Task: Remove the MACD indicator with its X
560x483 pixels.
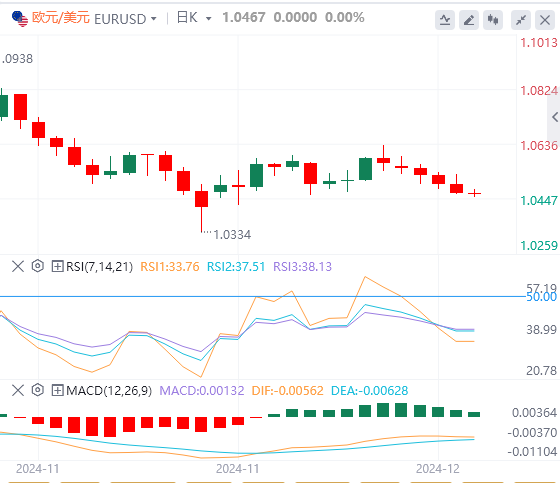Action: pos(18,390)
